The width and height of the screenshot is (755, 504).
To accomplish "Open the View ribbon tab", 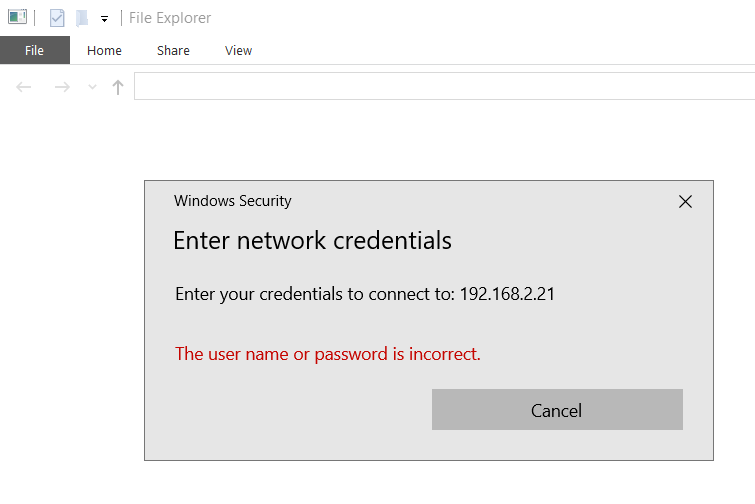I will 238,50.
